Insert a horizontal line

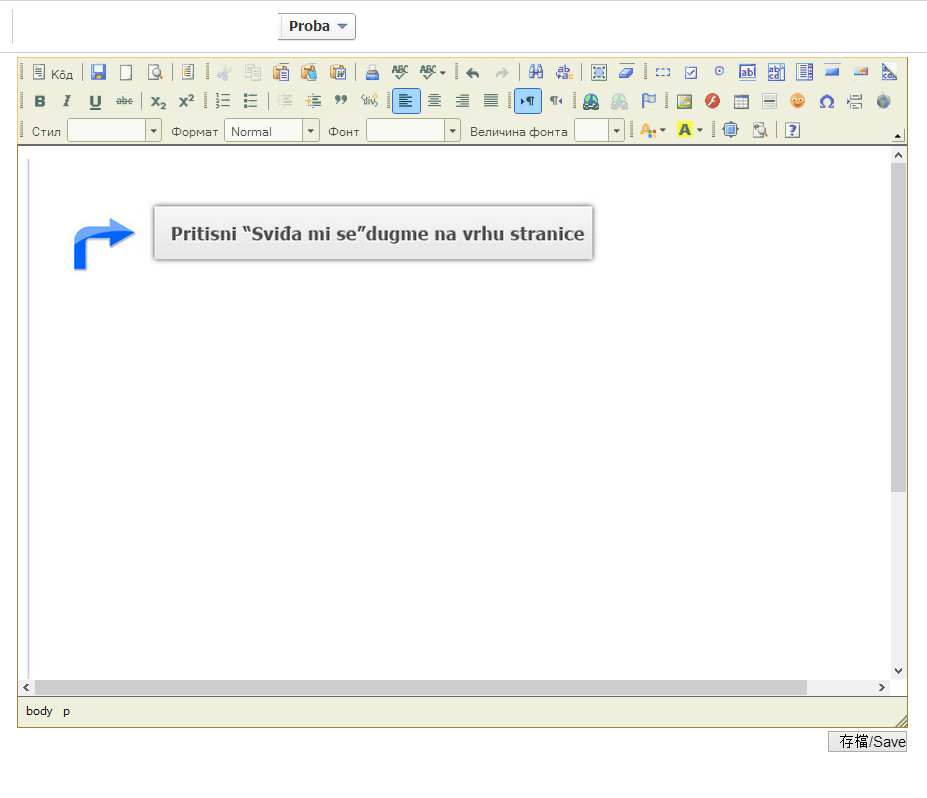click(x=769, y=101)
